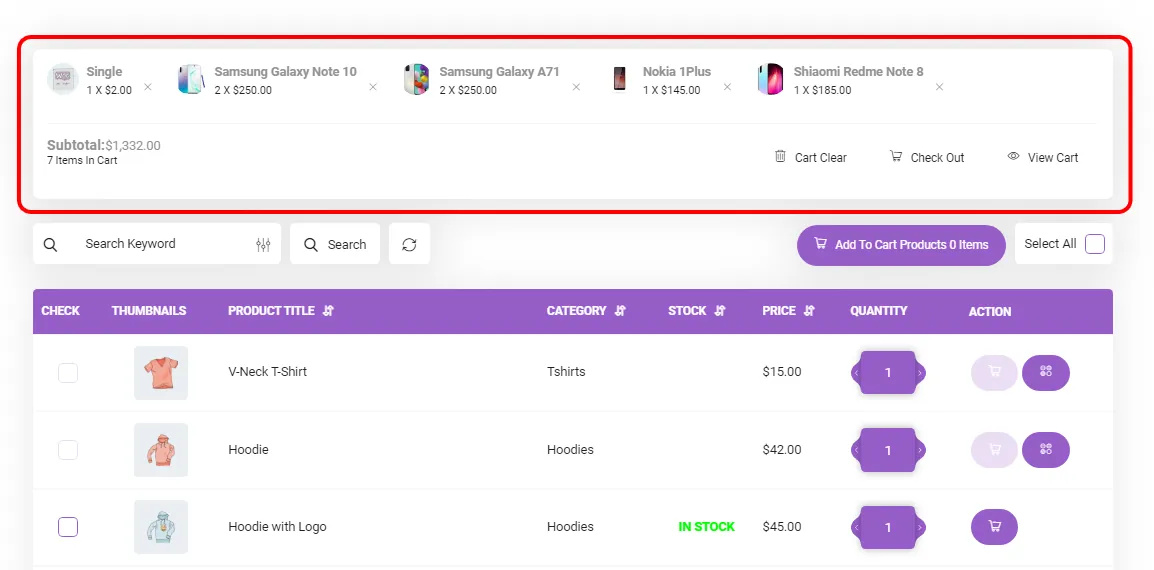Click Samsung Galaxy A71 cart thumbnail

tap(417, 79)
